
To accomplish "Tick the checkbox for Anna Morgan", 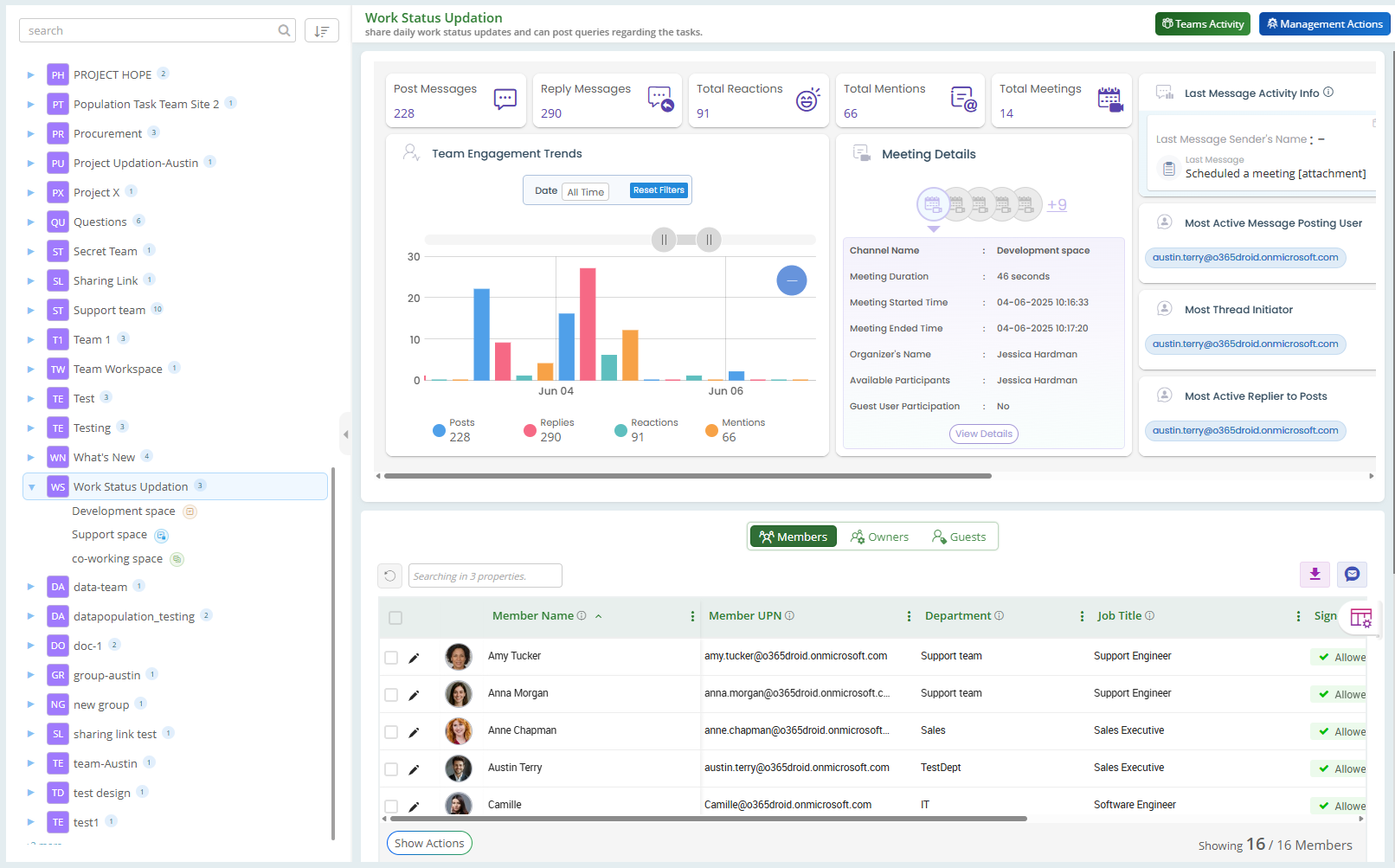I will pyautogui.click(x=391, y=695).
